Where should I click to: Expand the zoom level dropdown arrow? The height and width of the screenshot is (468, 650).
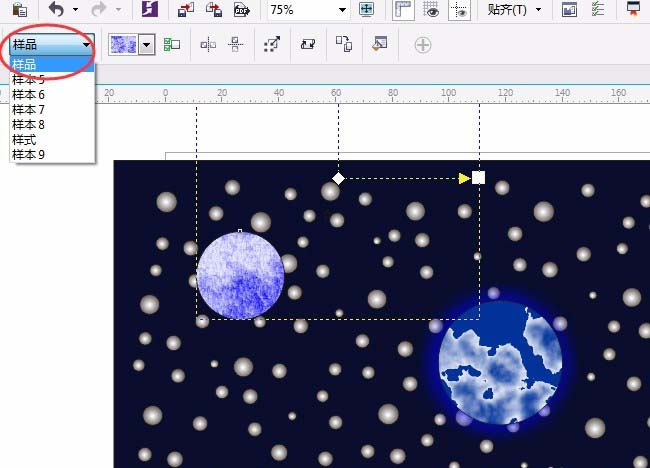[x=342, y=10]
